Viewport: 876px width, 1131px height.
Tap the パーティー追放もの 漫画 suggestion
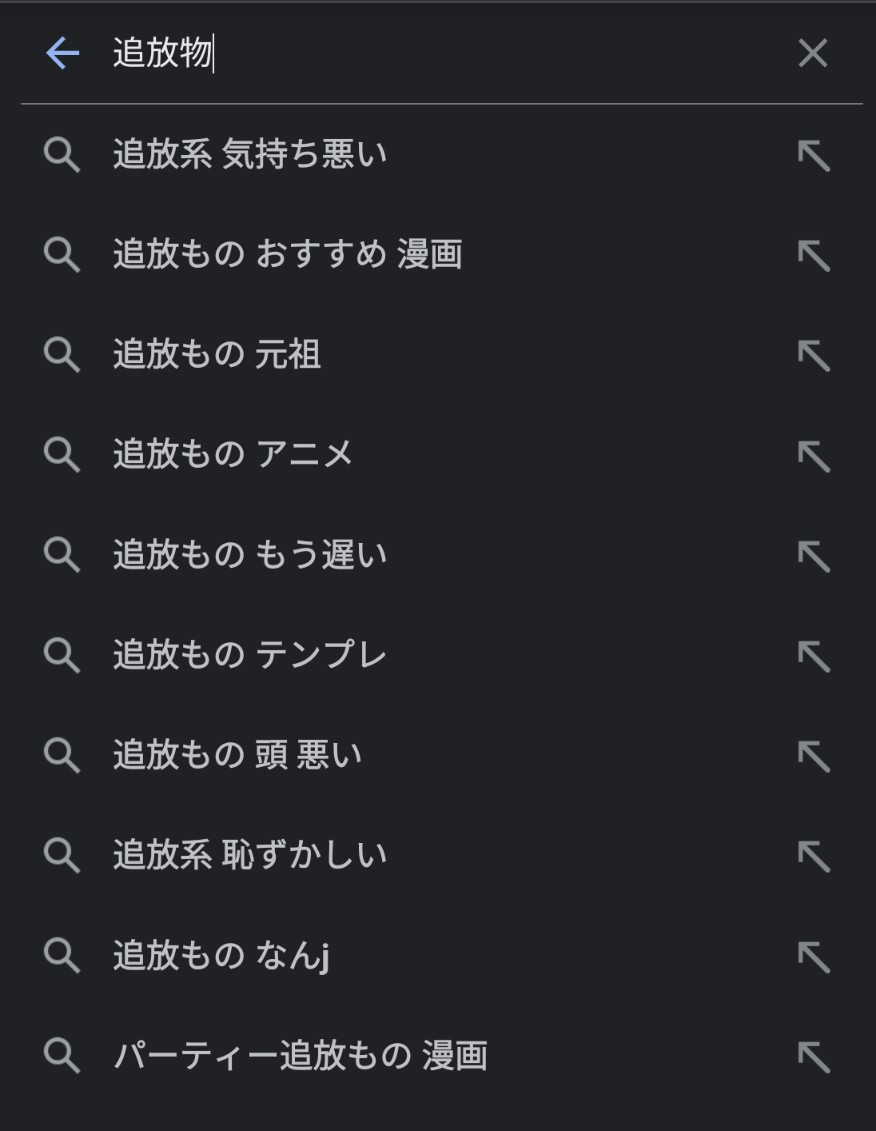click(300, 1056)
